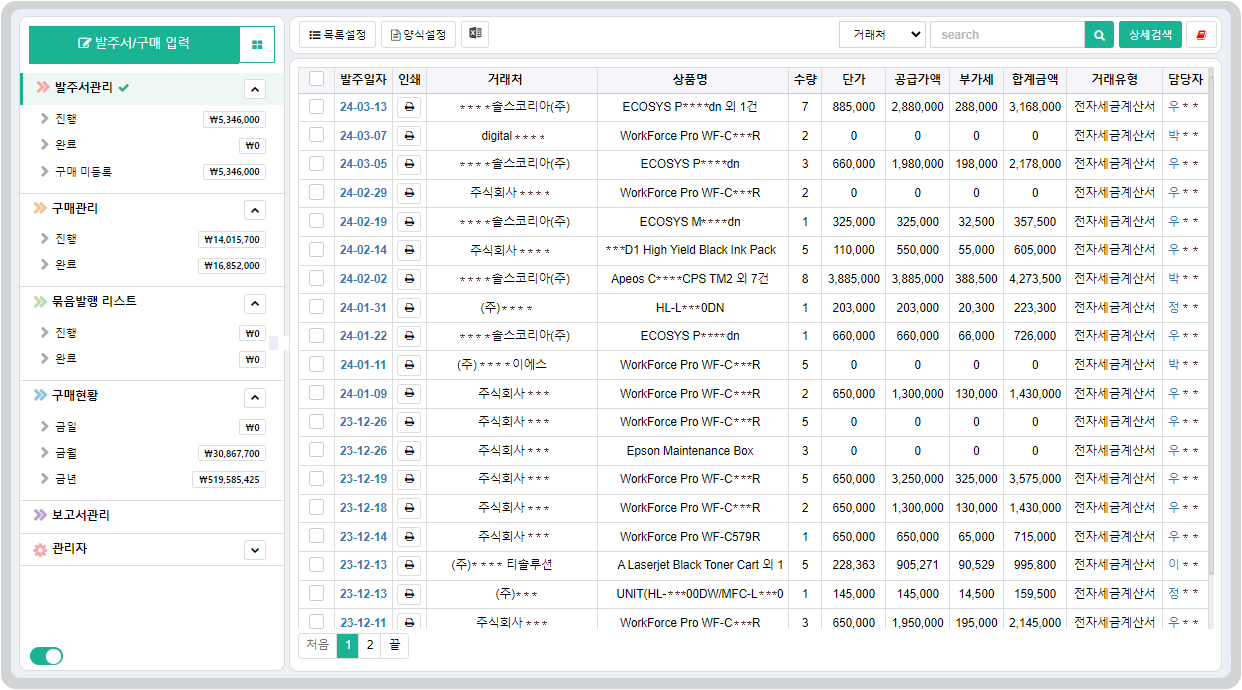Print the 23-12-18 order row
The image size is (1242, 690).
coord(409,508)
